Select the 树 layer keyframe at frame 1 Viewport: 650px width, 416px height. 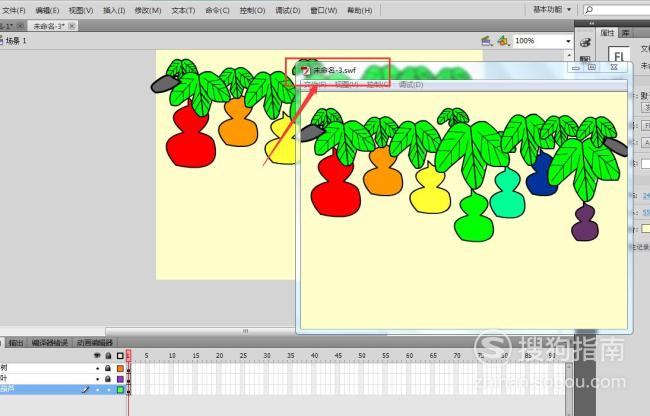coord(129,368)
